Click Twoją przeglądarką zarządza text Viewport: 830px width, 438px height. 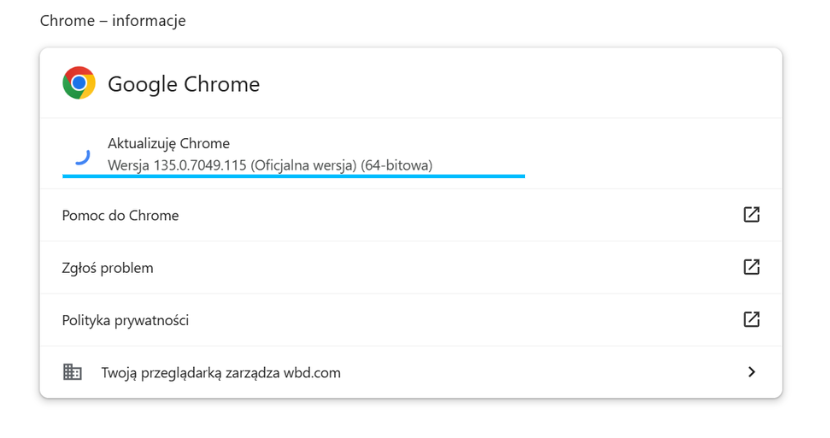point(190,373)
